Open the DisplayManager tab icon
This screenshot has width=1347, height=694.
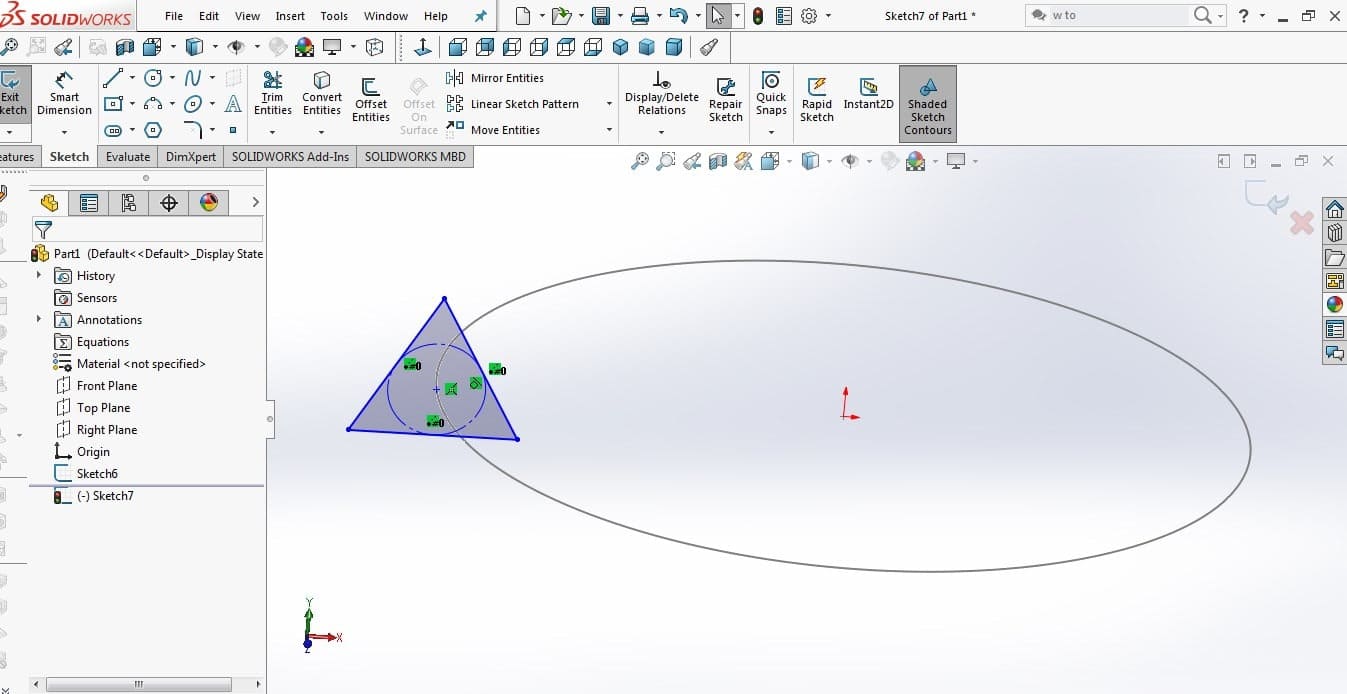pos(209,203)
